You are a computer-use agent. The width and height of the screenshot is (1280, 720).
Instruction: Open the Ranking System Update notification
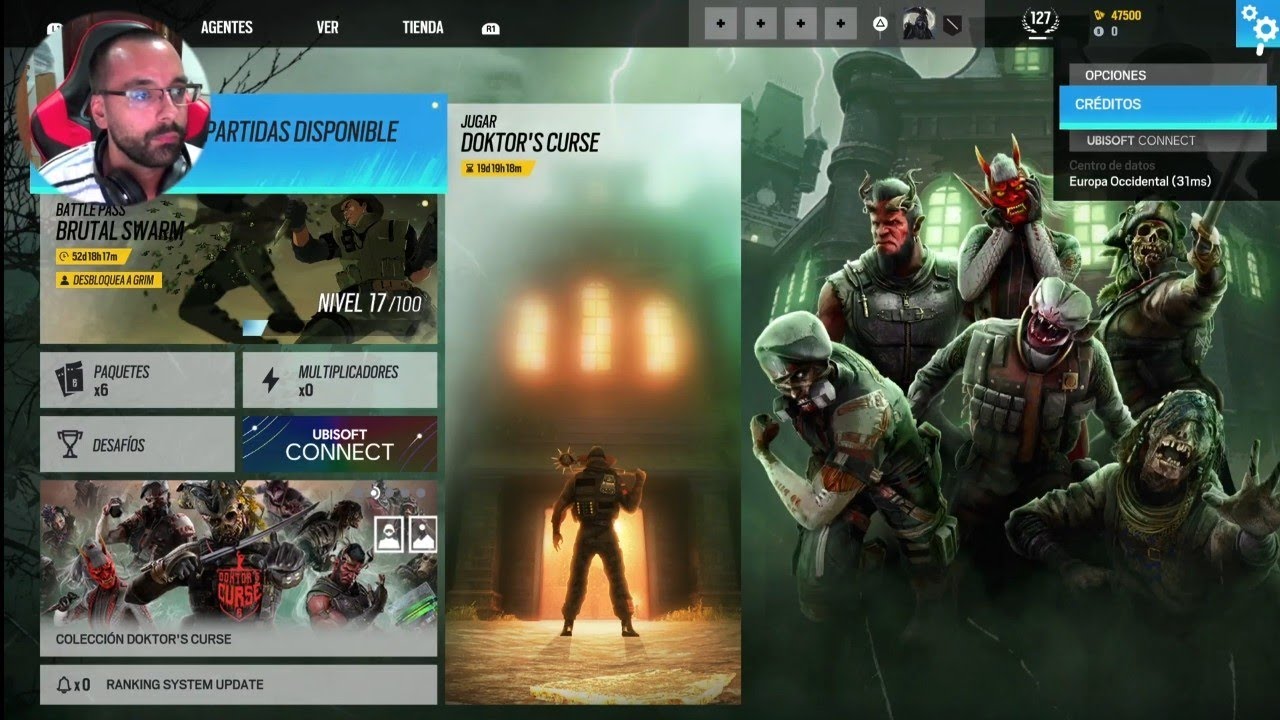(238, 685)
